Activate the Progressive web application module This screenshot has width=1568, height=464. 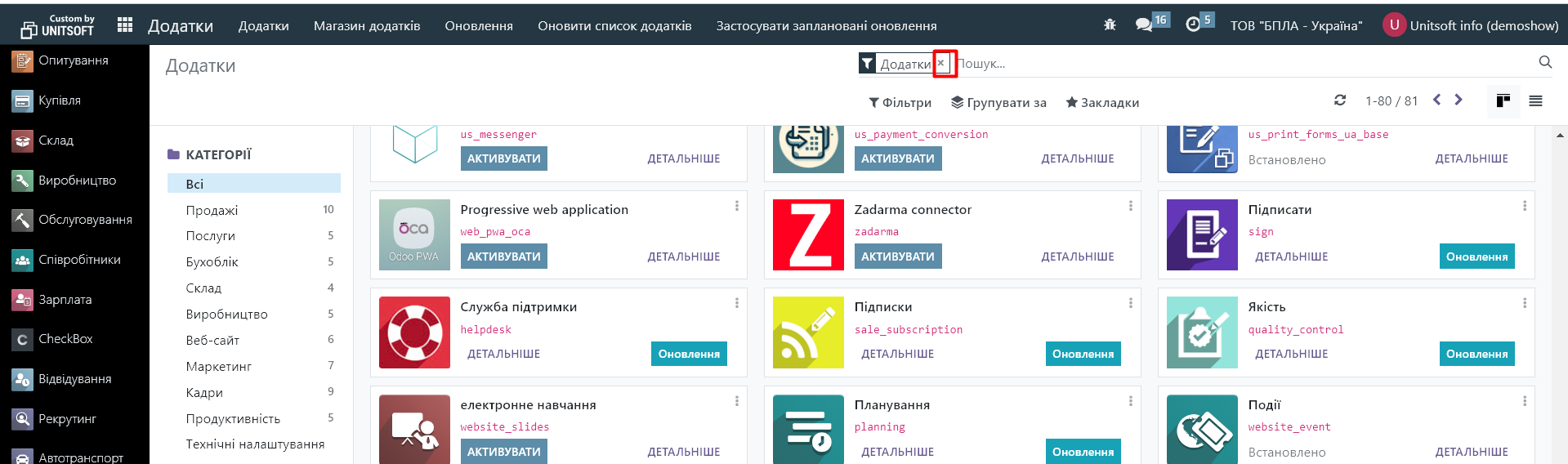pos(503,257)
